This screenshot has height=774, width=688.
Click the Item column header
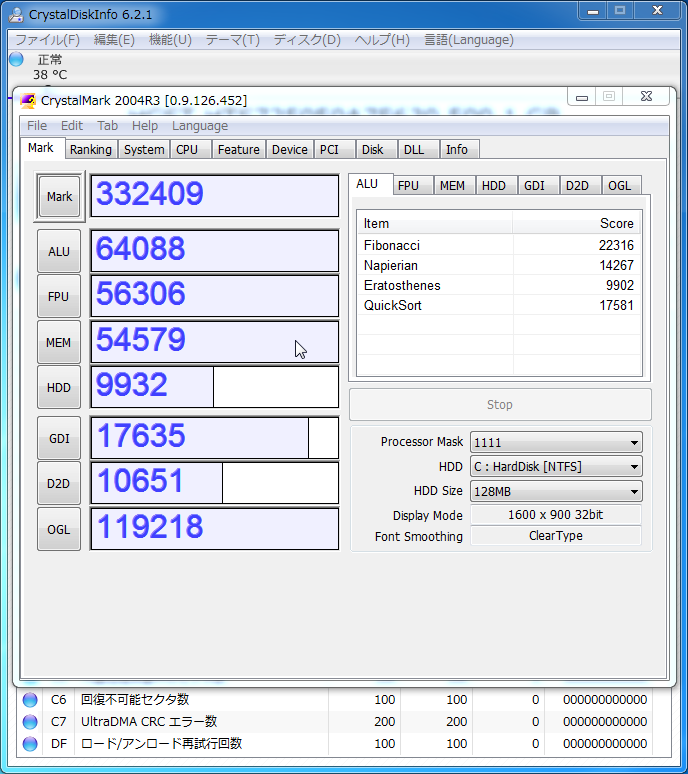(x=435, y=224)
